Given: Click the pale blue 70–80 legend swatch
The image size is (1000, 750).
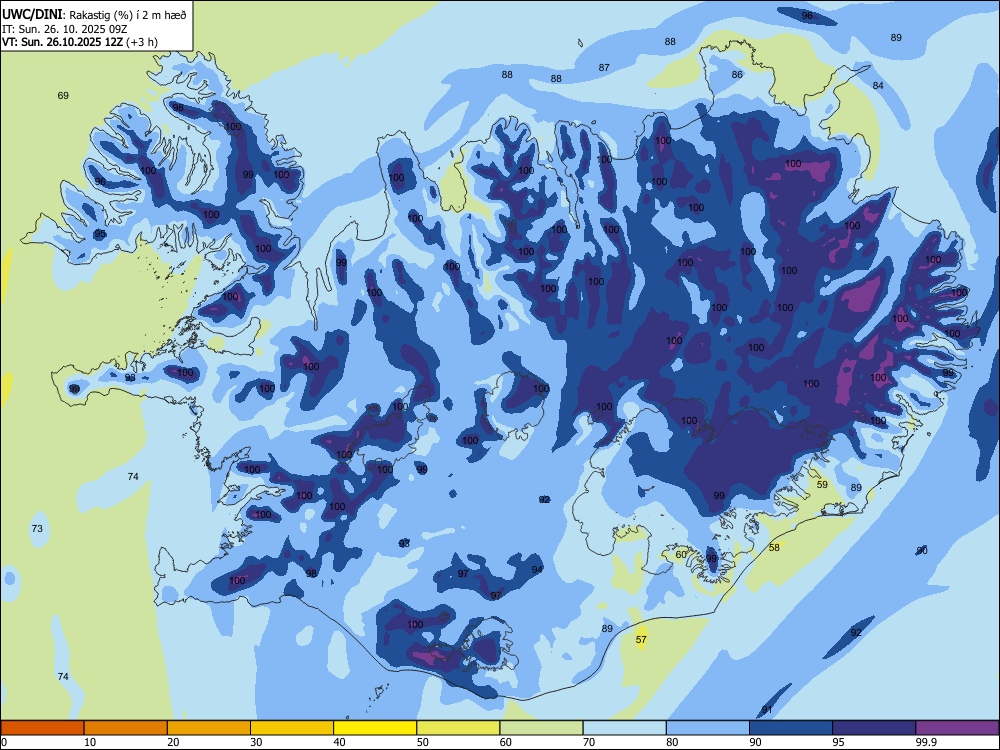Looking at the screenshot, I should pyautogui.click(x=624, y=728).
